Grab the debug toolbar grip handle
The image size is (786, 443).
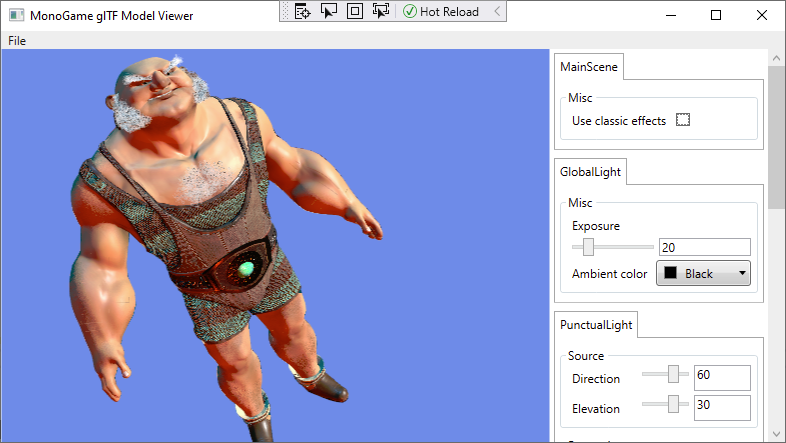point(286,11)
